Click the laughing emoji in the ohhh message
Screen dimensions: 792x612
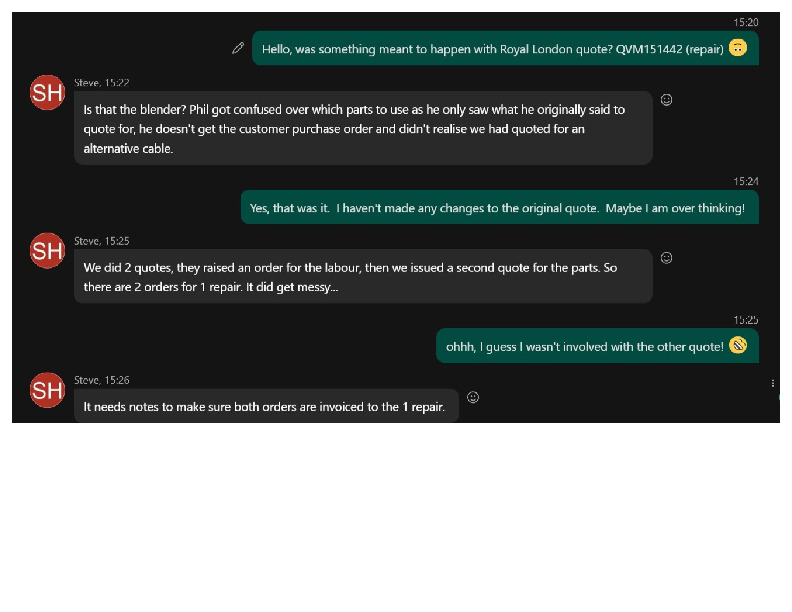(738, 345)
